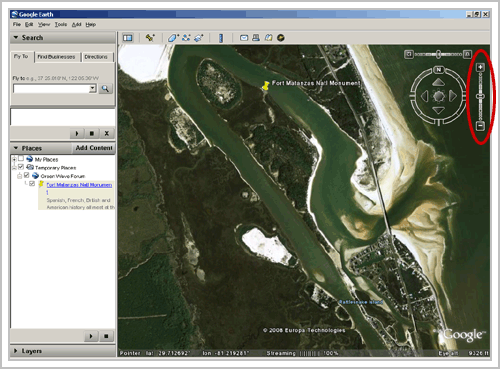The image size is (500, 369).
Task: Select the Add Image Overlay tool
Action: (199, 38)
